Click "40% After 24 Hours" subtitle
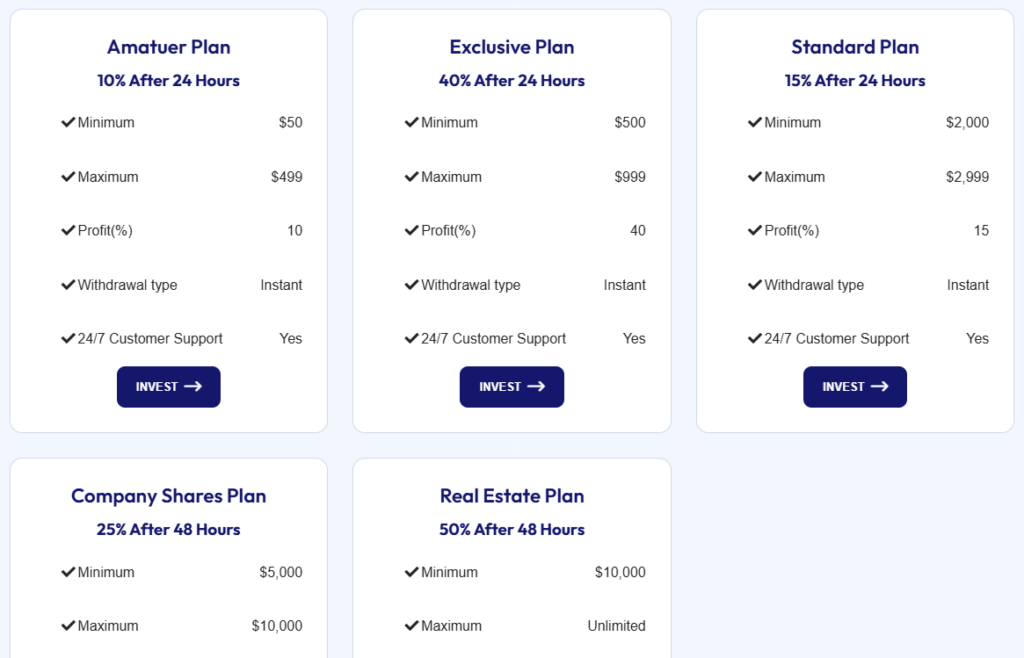The width and height of the screenshot is (1024, 658). pyautogui.click(x=512, y=81)
